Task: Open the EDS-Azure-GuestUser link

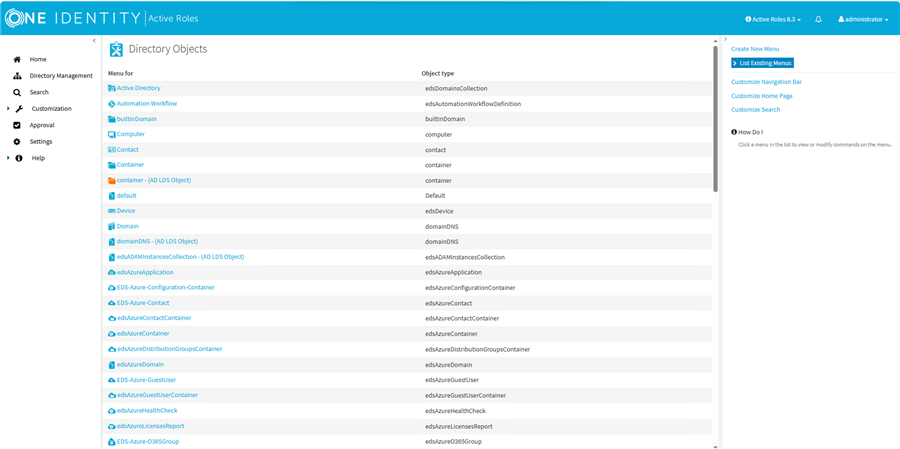Action: [146, 380]
